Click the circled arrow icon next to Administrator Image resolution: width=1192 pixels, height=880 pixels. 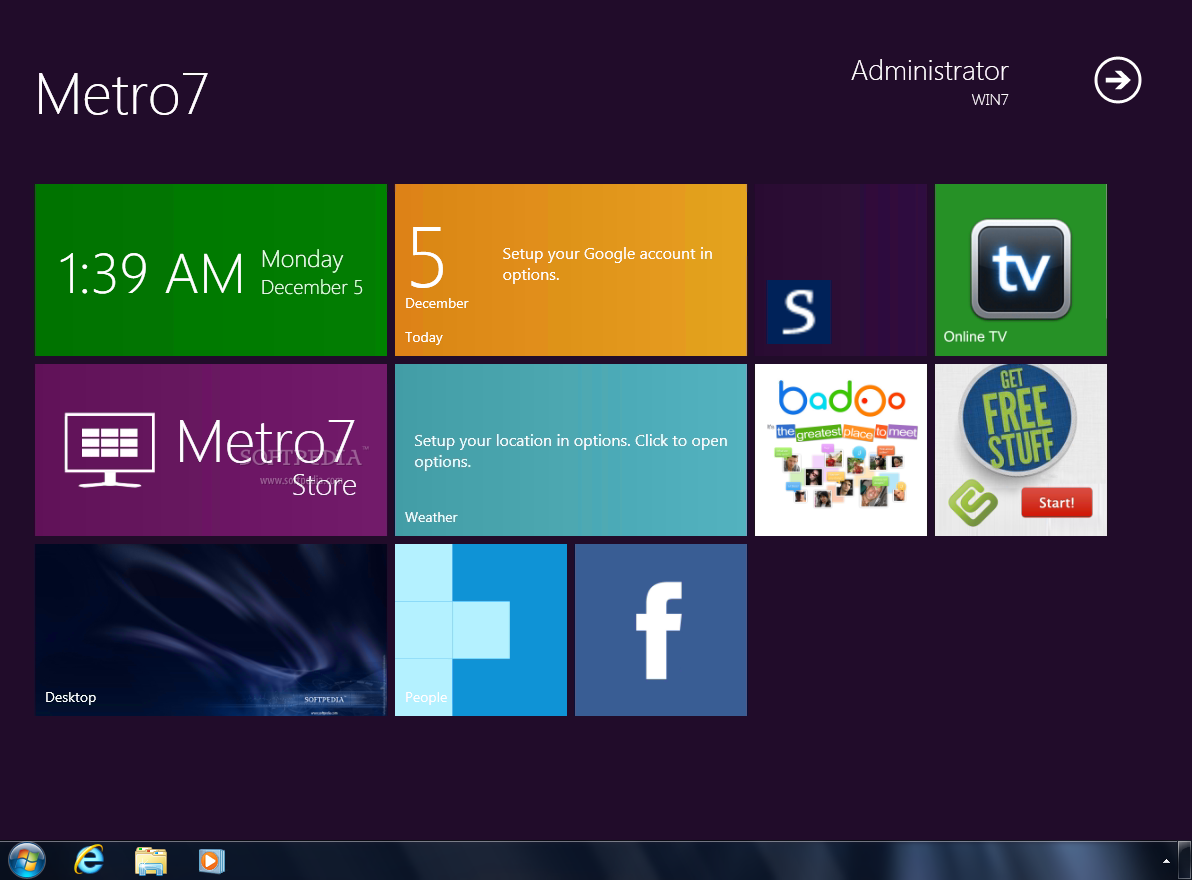point(1118,80)
